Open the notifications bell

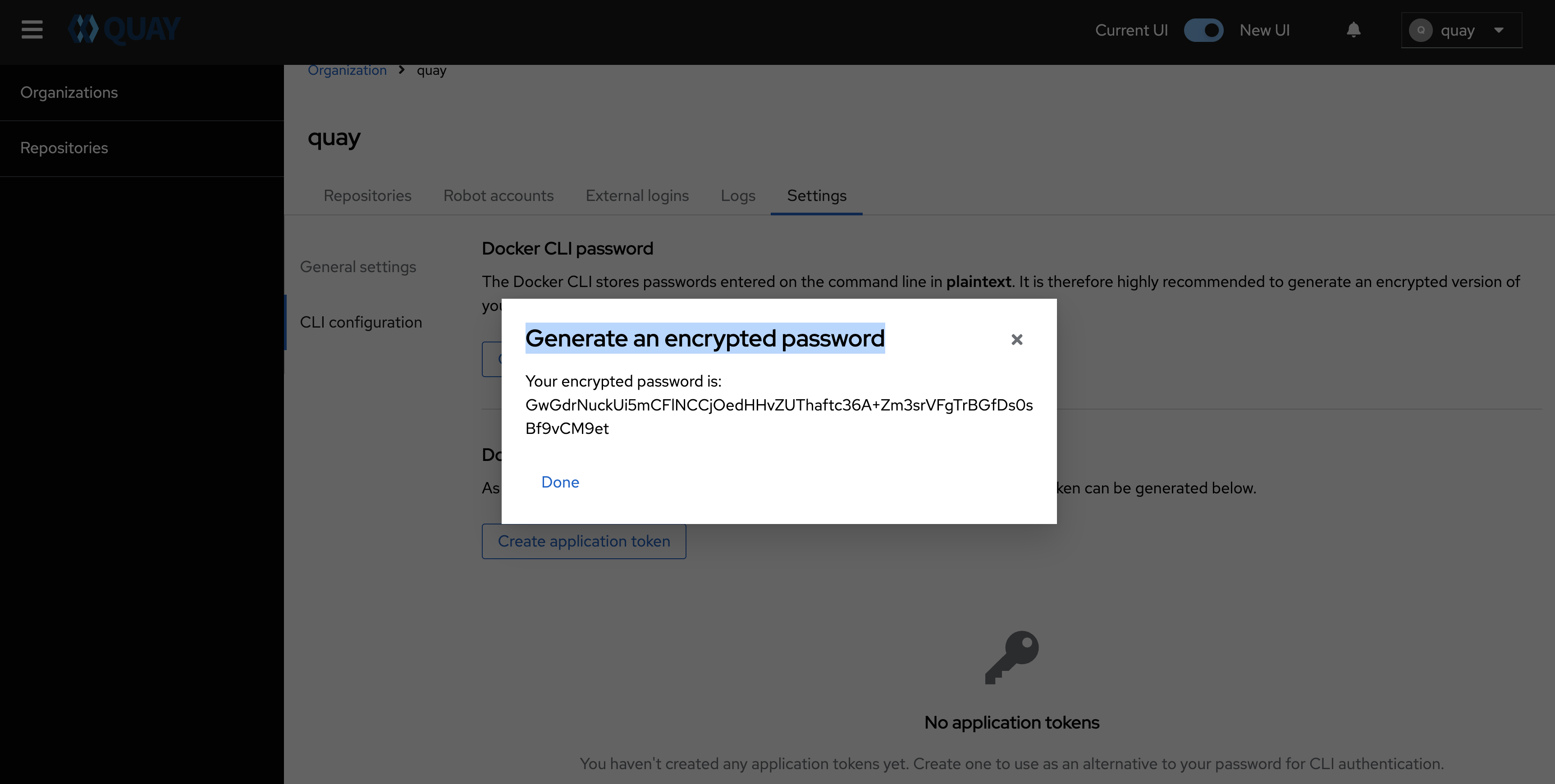(x=1354, y=30)
